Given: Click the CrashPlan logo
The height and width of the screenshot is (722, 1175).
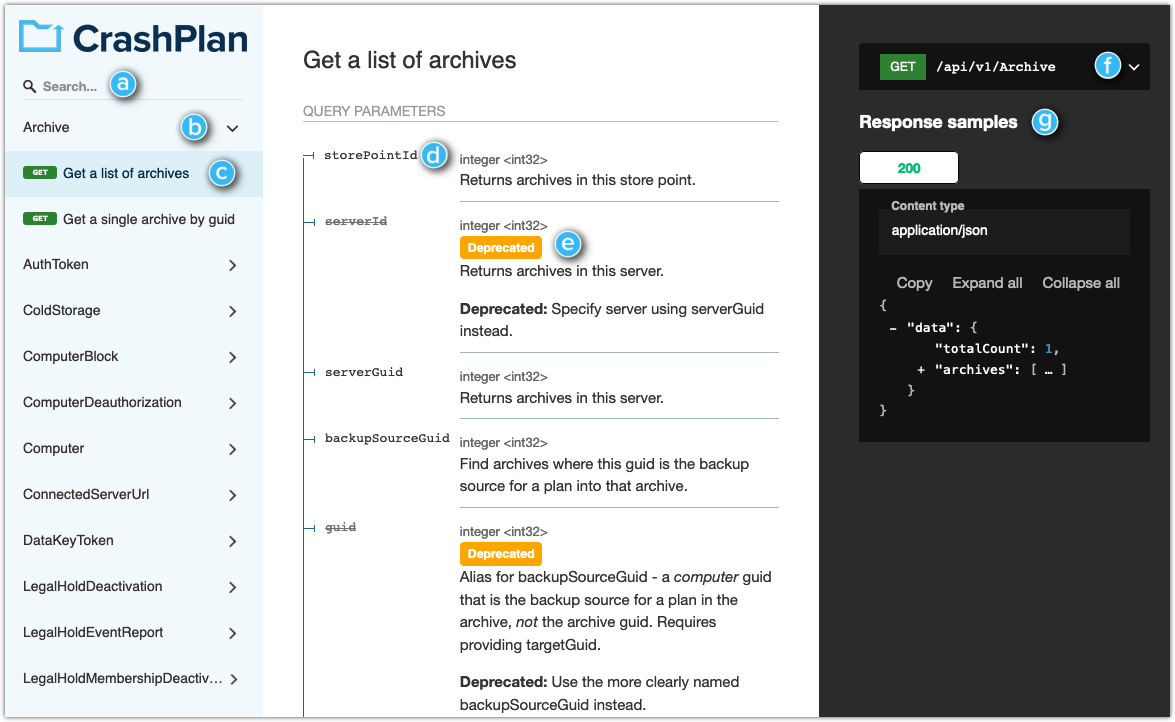Looking at the screenshot, I should pos(133,37).
